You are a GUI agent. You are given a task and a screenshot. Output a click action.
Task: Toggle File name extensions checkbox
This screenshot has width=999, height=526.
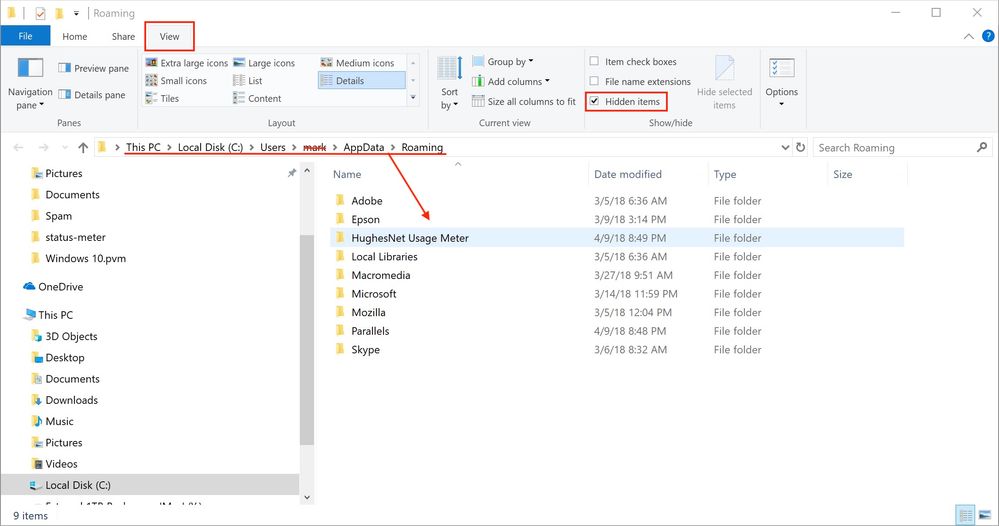pos(595,82)
